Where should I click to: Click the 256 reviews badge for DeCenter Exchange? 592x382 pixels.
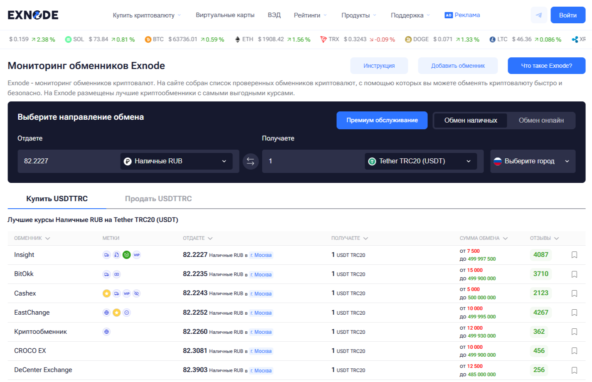[539, 370]
